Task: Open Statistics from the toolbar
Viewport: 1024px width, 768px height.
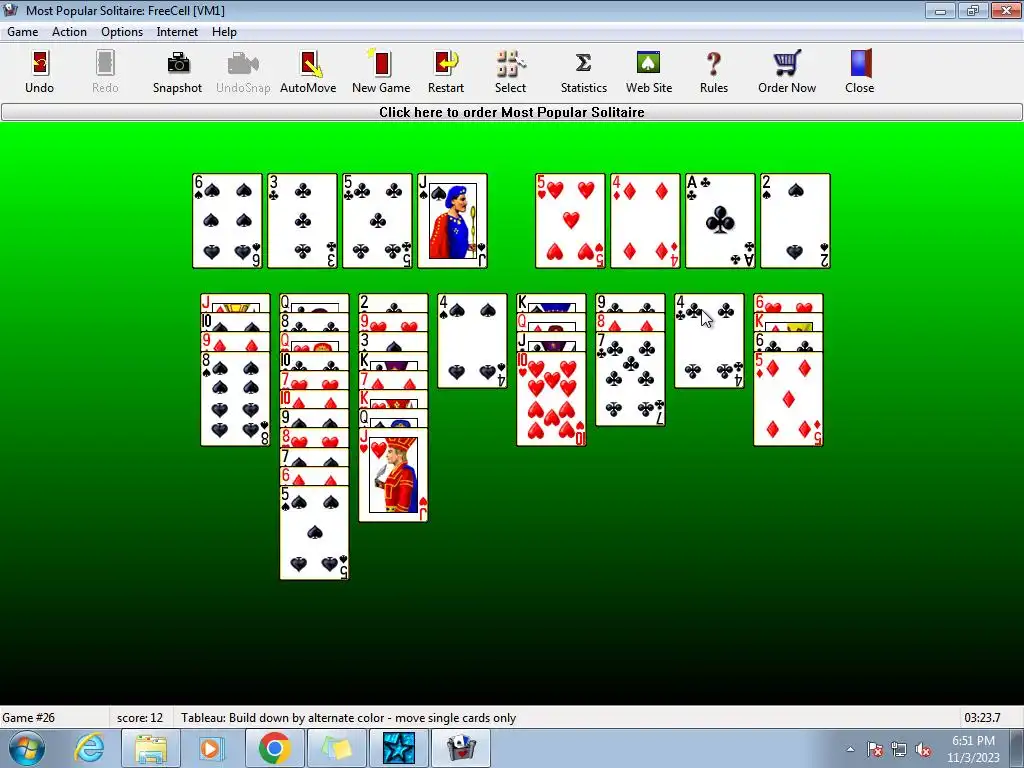Action: 583,72
